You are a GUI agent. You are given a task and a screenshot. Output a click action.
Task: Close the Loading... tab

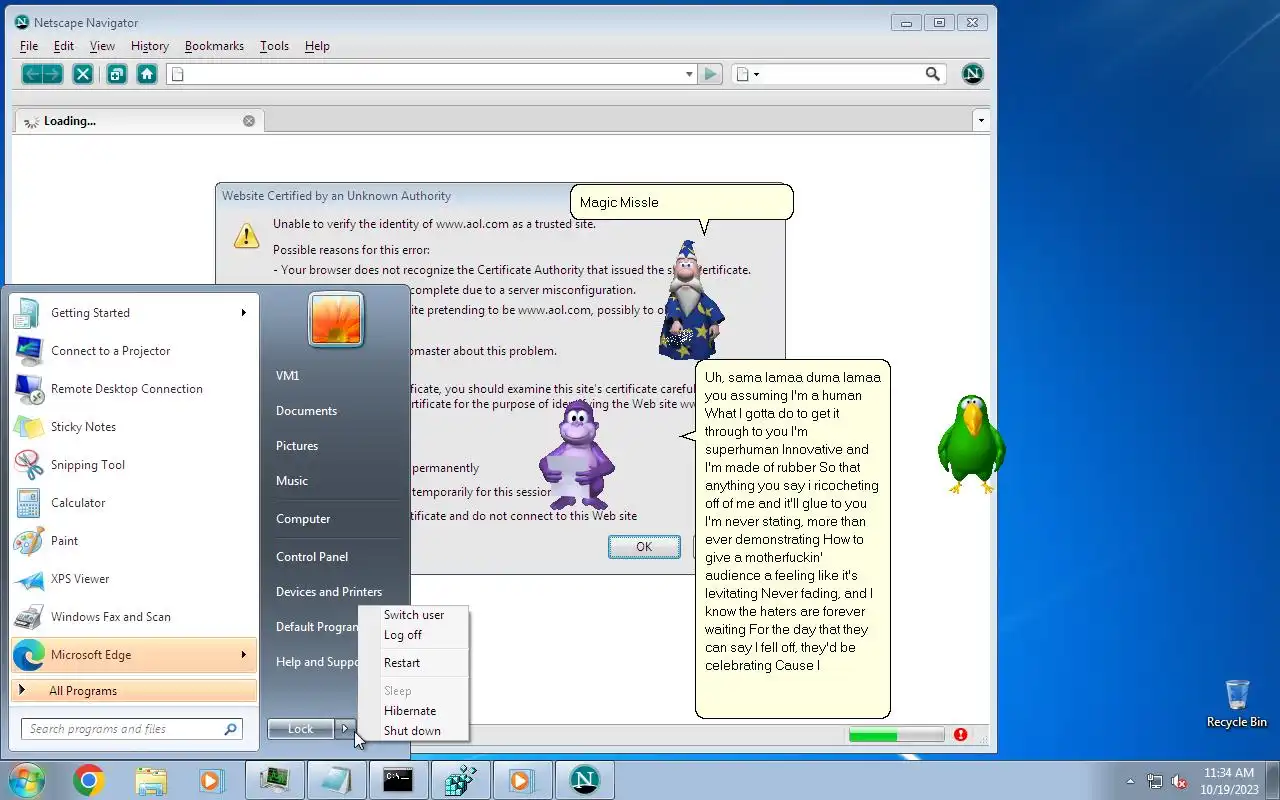click(x=249, y=121)
